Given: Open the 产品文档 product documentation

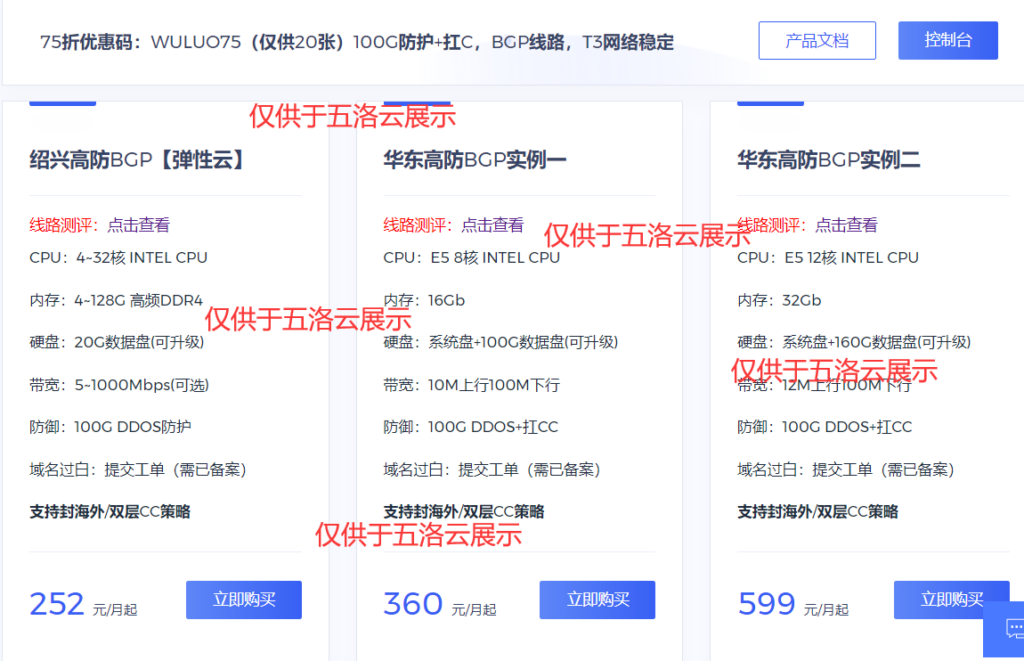Looking at the screenshot, I should (817, 40).
